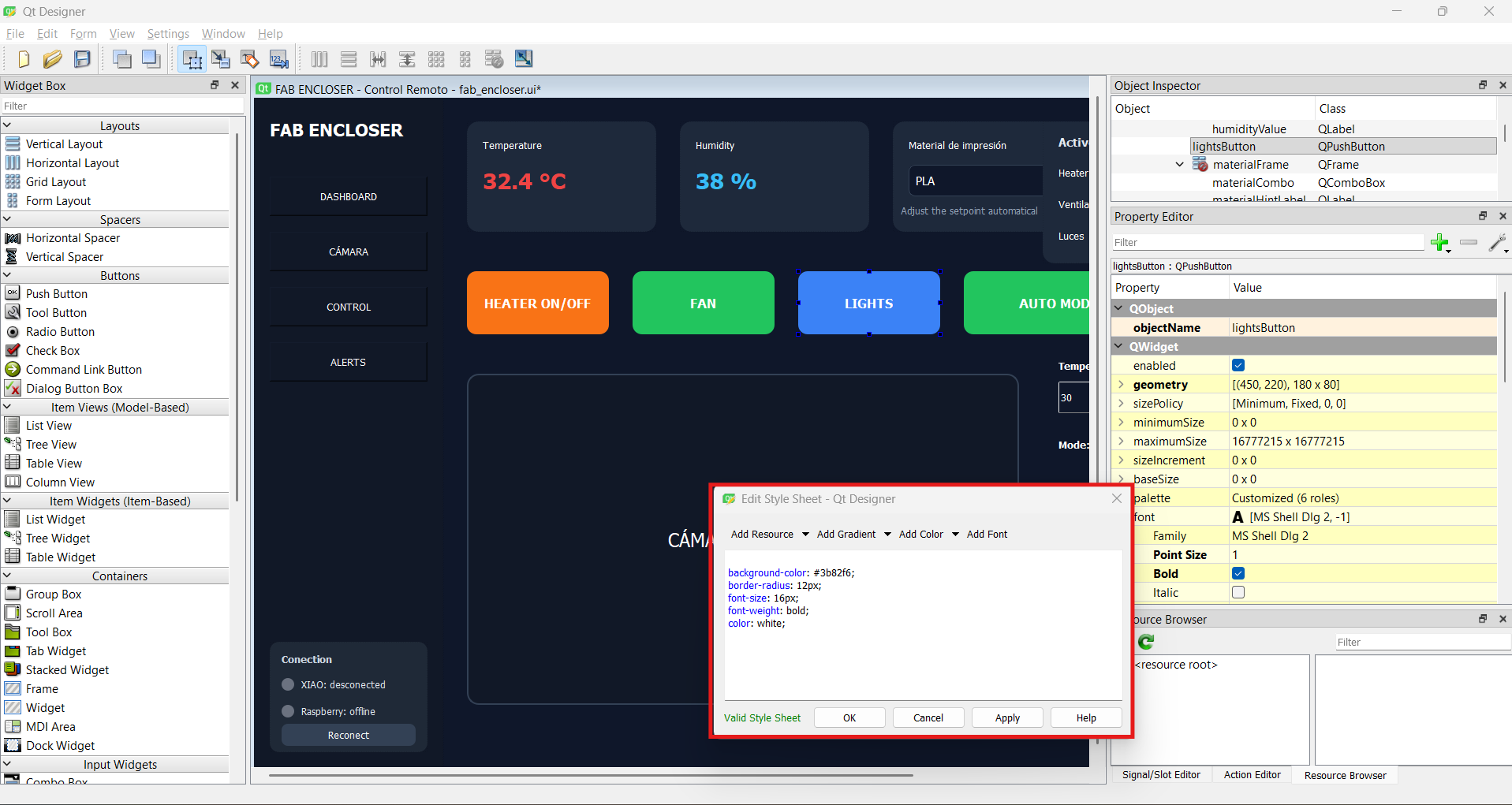Click the Remove Dynamic Property minus icon

pos(1469,243)
